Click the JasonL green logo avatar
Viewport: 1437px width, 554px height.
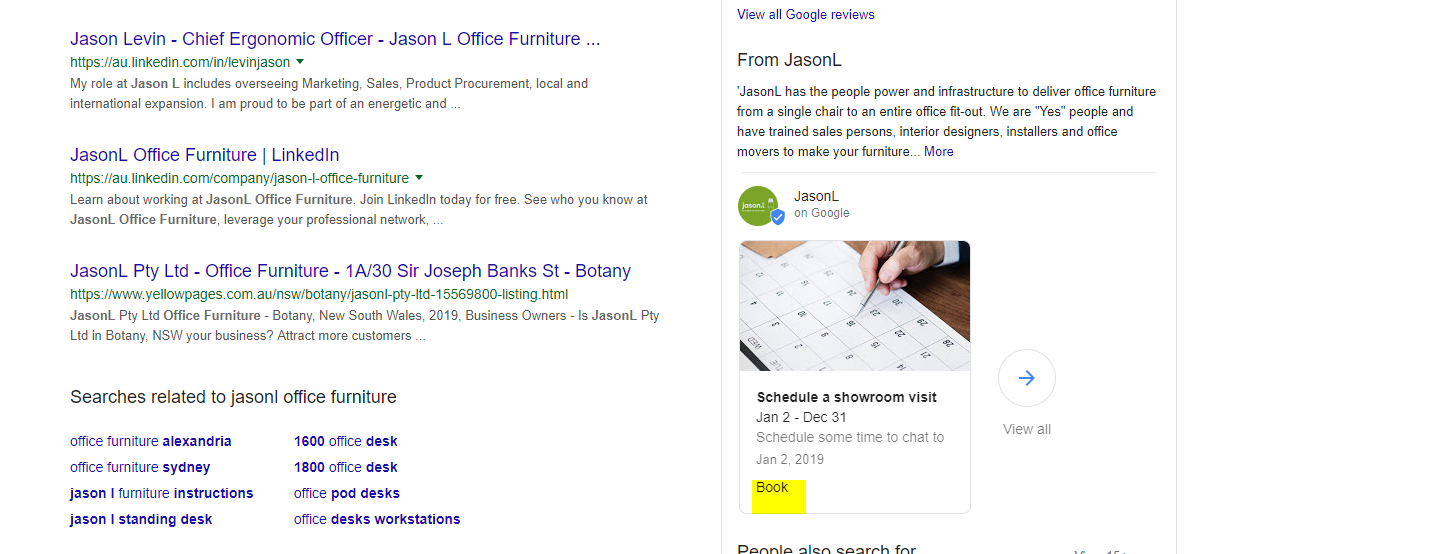(x=758, y=206)
